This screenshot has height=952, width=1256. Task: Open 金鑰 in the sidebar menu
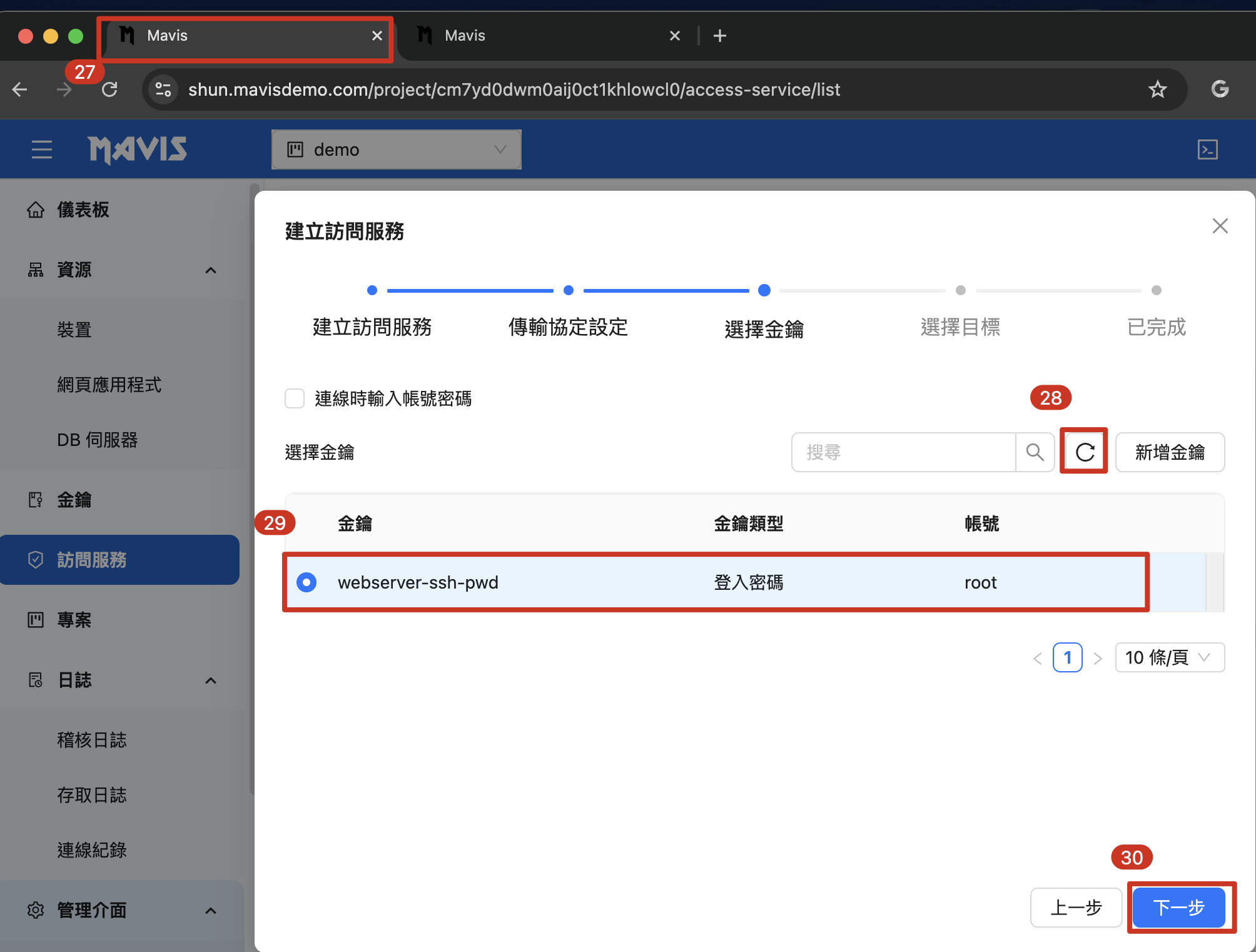(x=74, y=500)
